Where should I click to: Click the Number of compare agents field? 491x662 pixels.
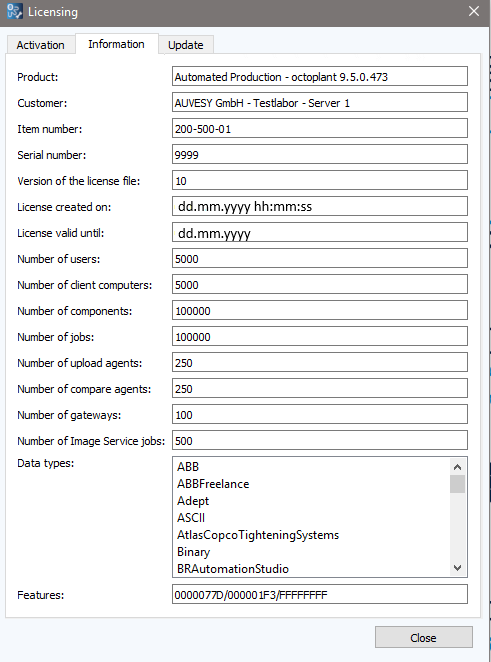pyautogui.click(x=320, y=388)
